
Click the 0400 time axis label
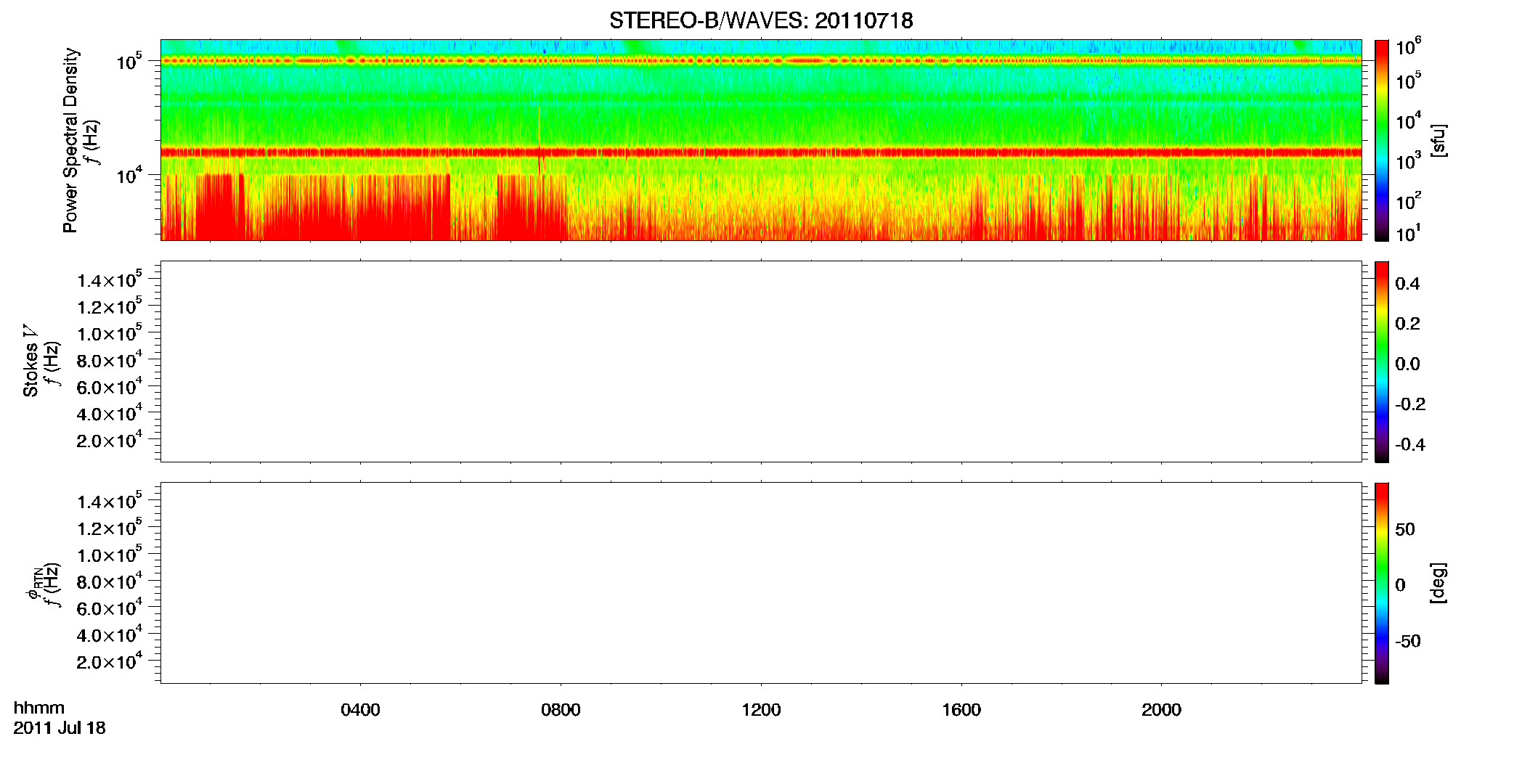coord(360,710)
